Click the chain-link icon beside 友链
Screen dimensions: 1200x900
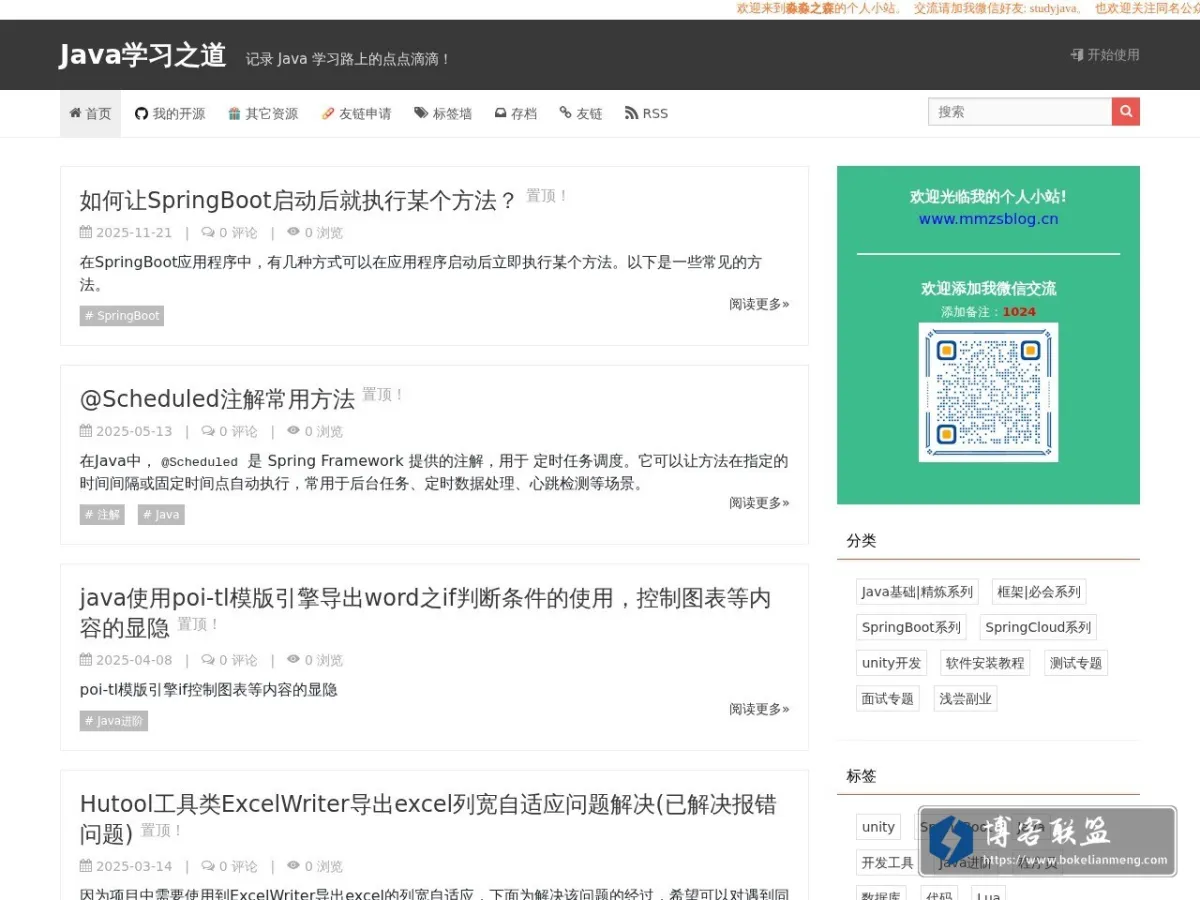565,113
